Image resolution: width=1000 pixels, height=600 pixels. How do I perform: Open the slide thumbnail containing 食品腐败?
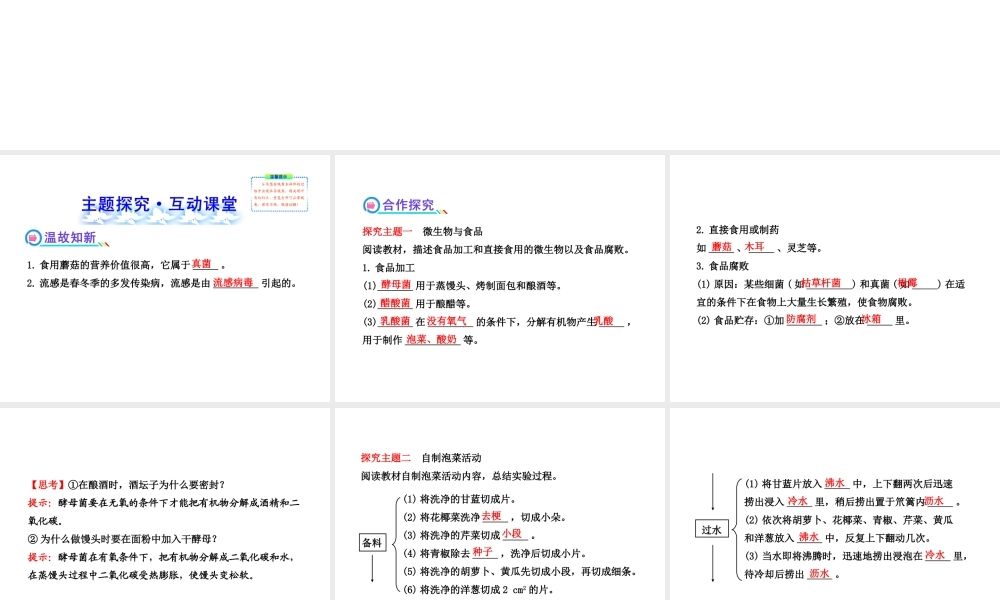[835, 278]
